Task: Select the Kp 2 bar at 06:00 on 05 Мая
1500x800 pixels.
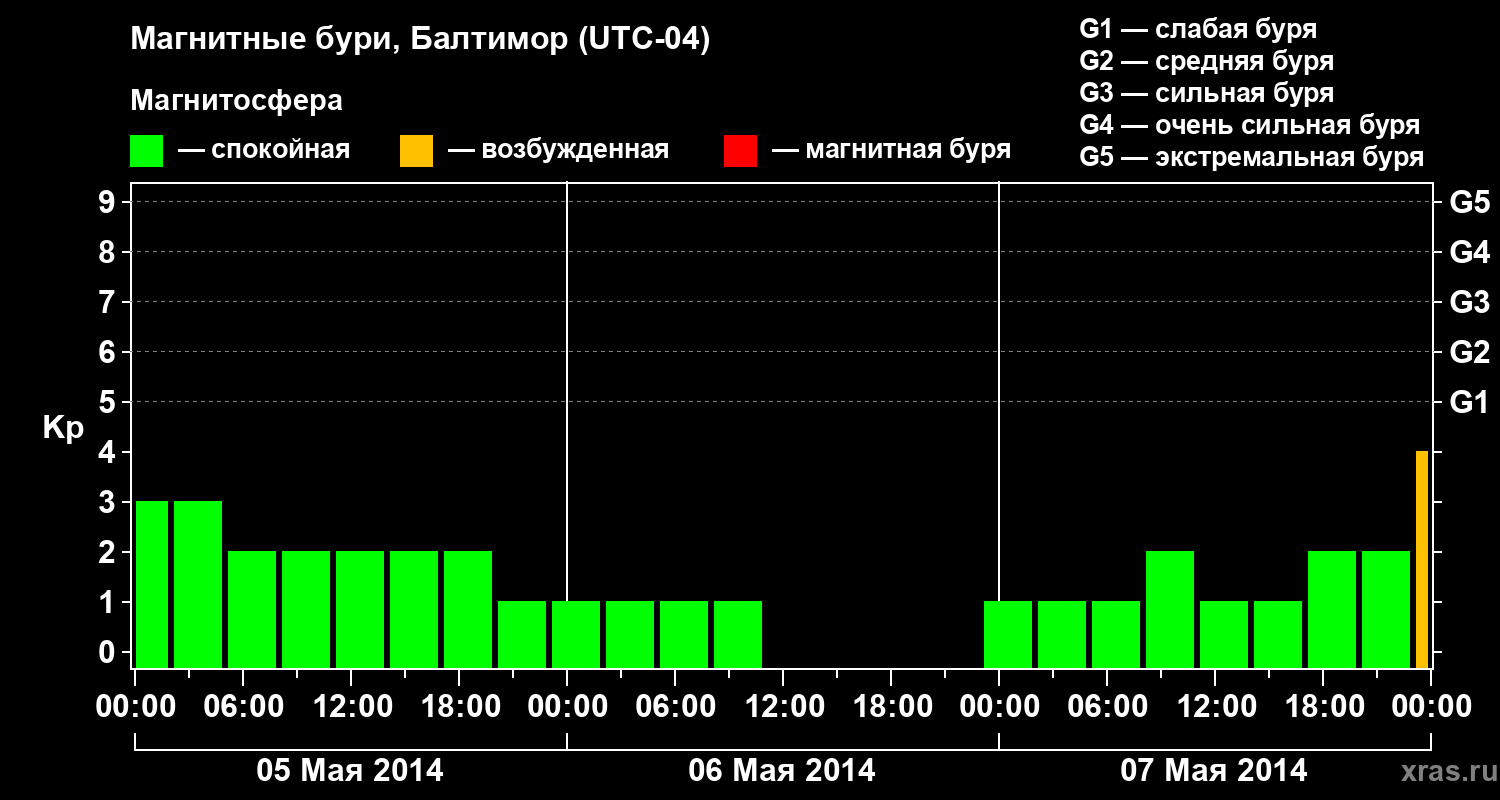Action: [x=252, y=609]
